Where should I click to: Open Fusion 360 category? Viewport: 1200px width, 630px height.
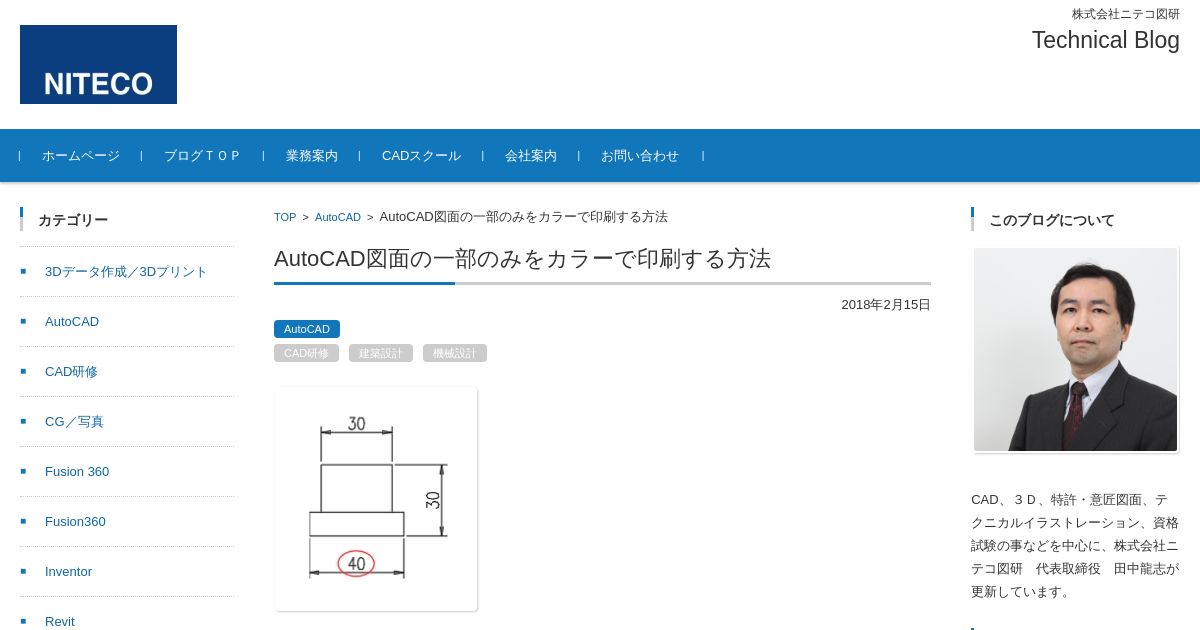click(x=77, y=472)
